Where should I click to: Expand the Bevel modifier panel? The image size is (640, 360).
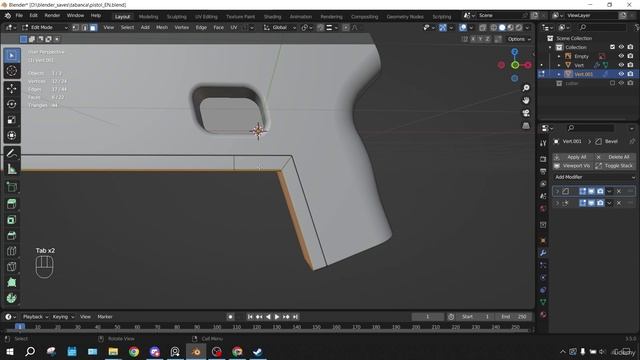click(557, 191)
